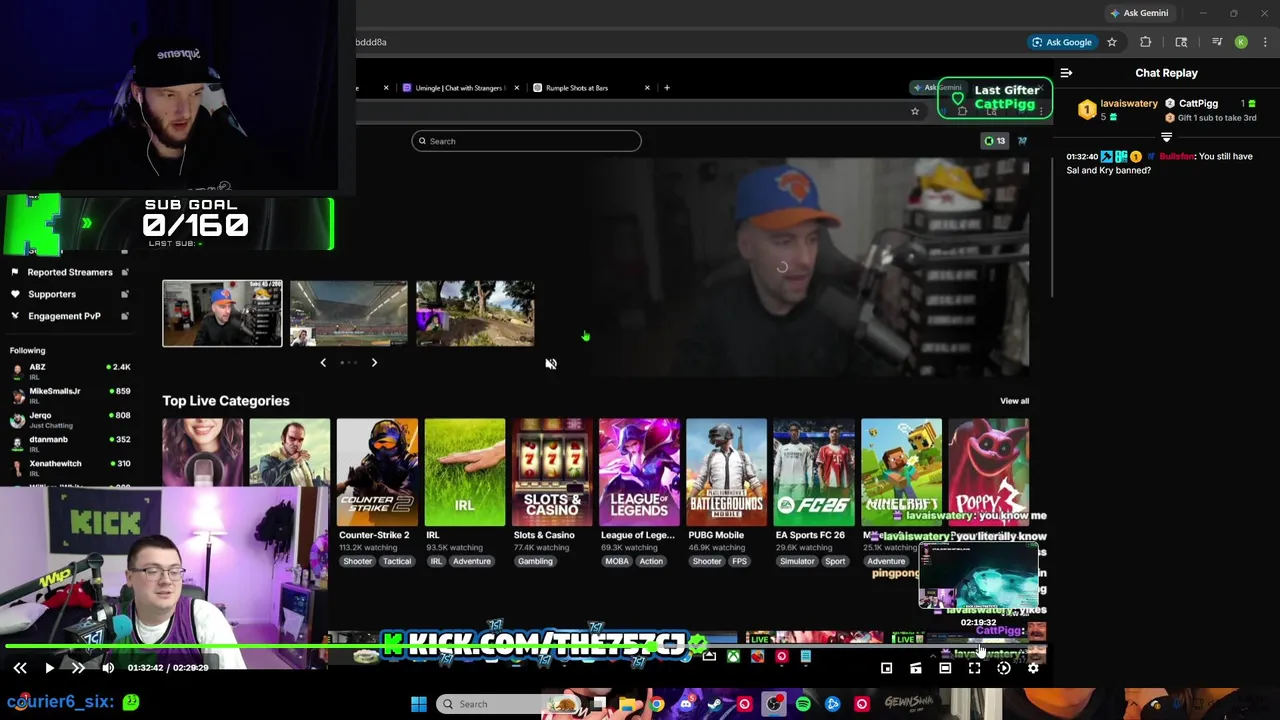Unmute the featured stream preview
Image resolution: width=1280 pixels, height=720 pixels.
551,364
